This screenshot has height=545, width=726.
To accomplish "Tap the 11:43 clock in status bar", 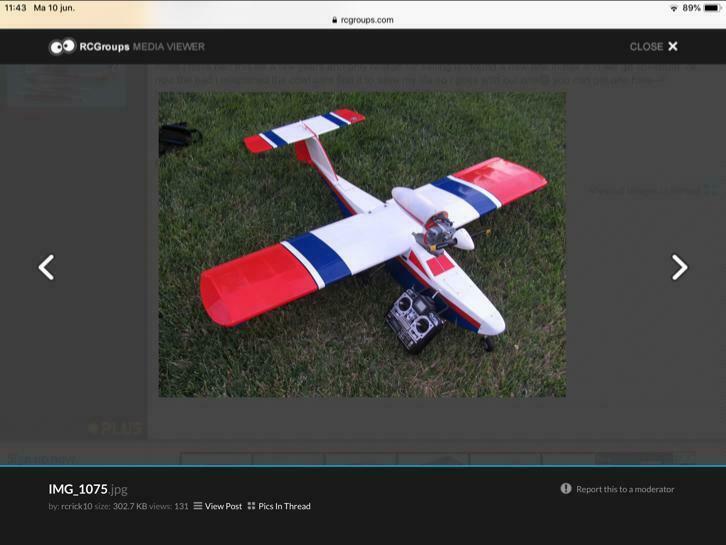I will (15, 7).
